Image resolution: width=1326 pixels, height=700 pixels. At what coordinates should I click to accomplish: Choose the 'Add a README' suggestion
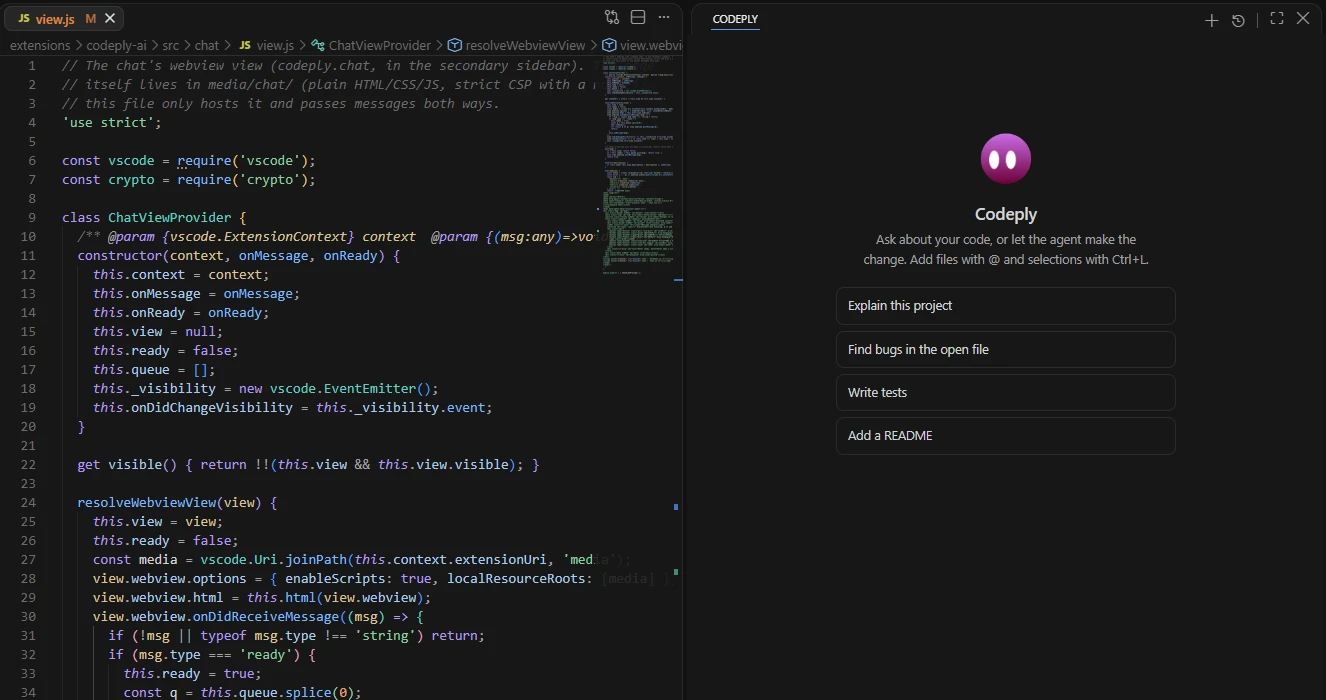tap(1005, 435)
